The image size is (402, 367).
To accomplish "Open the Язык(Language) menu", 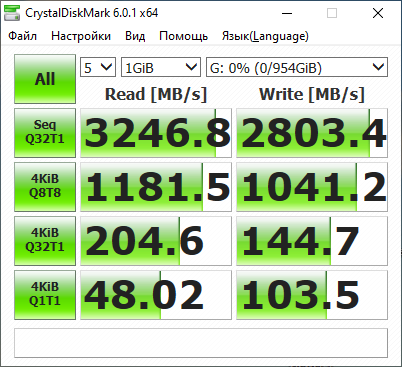I will (265, 36).
